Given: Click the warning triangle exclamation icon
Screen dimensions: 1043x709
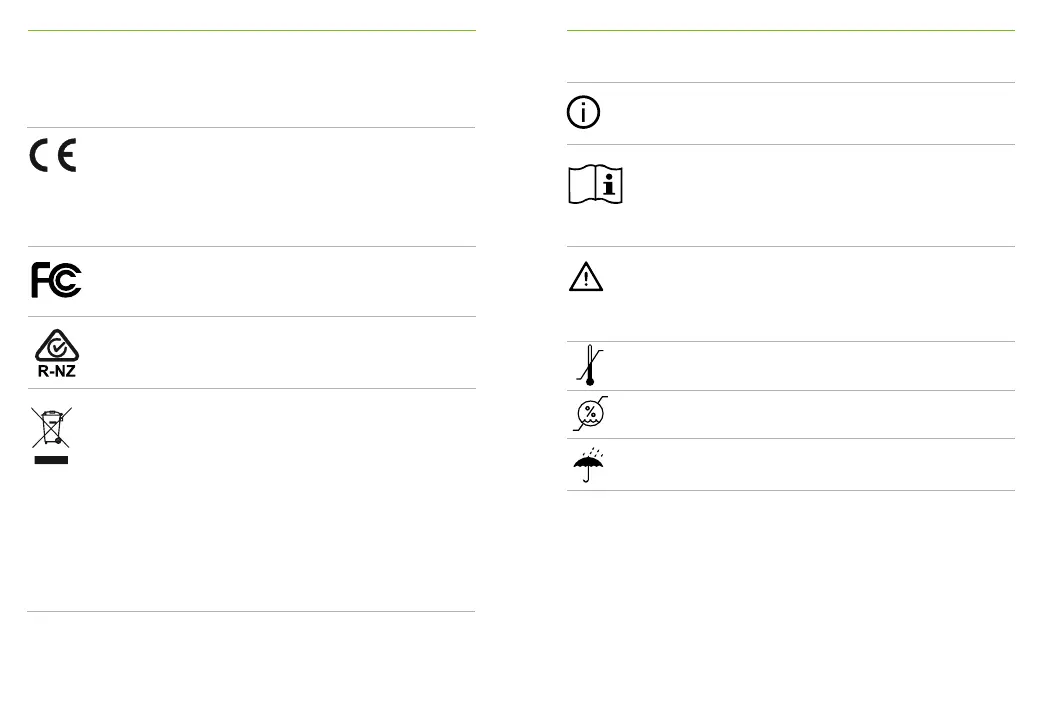Looking at the screenshot, I should [586, 277].
